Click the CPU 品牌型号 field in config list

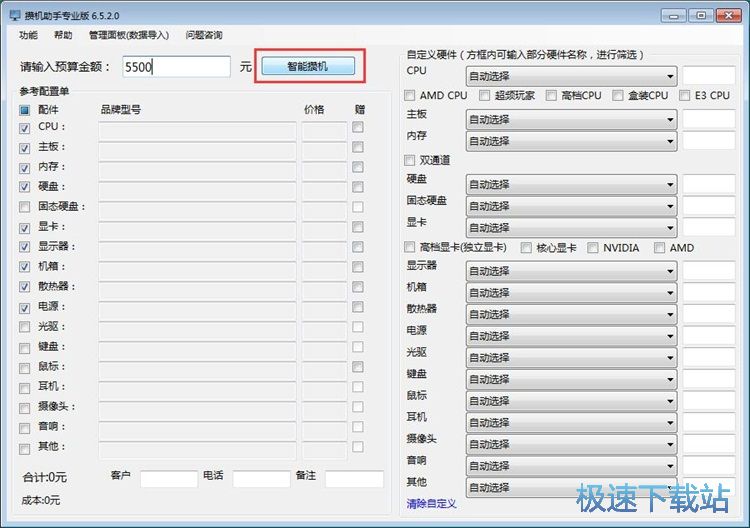coord(198,130)
